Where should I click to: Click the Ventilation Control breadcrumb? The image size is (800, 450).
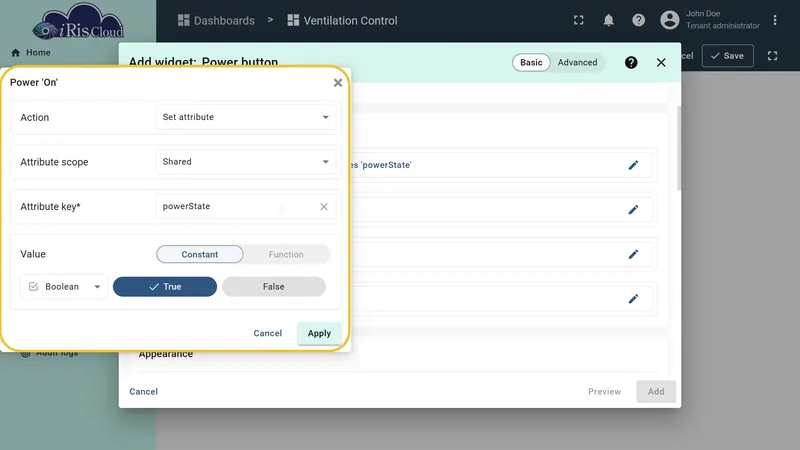click(x=342, y=20)
